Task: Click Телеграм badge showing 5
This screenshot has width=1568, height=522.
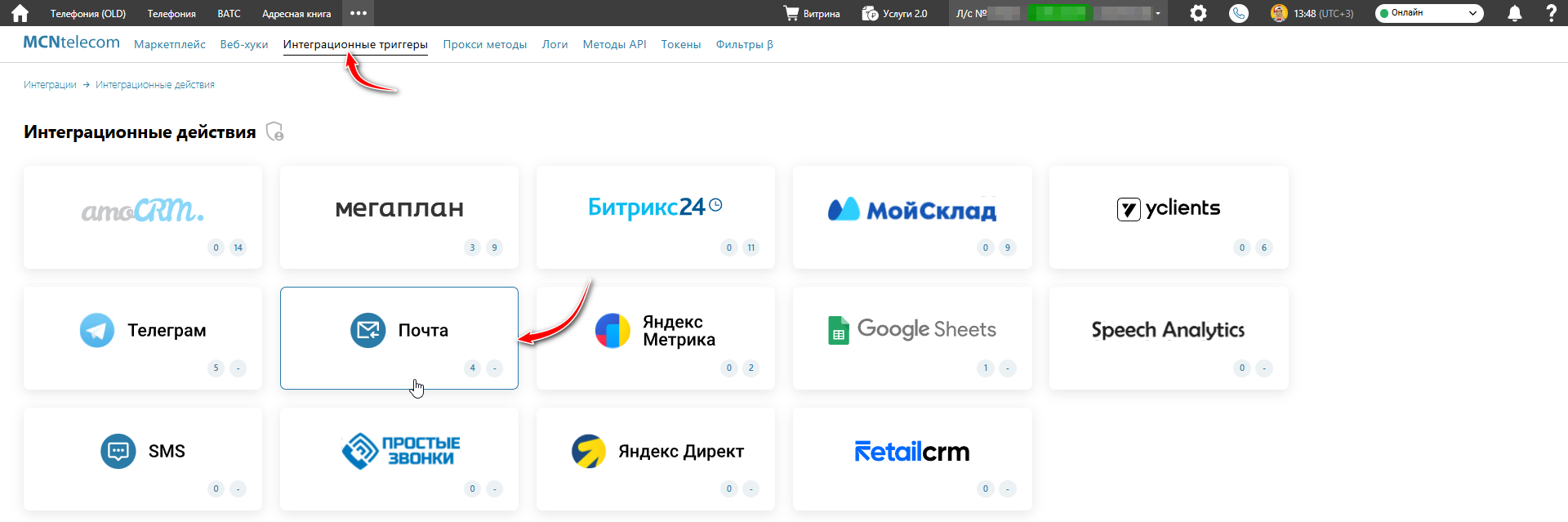Action: [216, 368]
